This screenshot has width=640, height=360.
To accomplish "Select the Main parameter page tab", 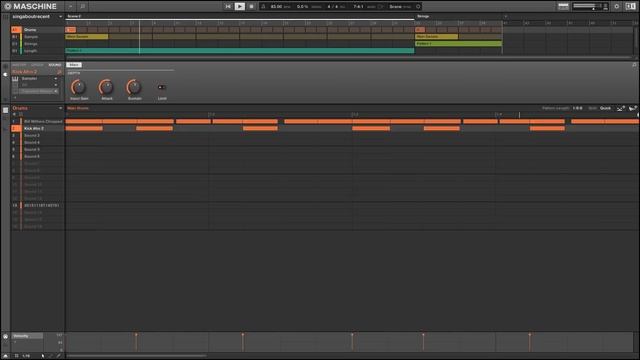I will pos(74,65).
